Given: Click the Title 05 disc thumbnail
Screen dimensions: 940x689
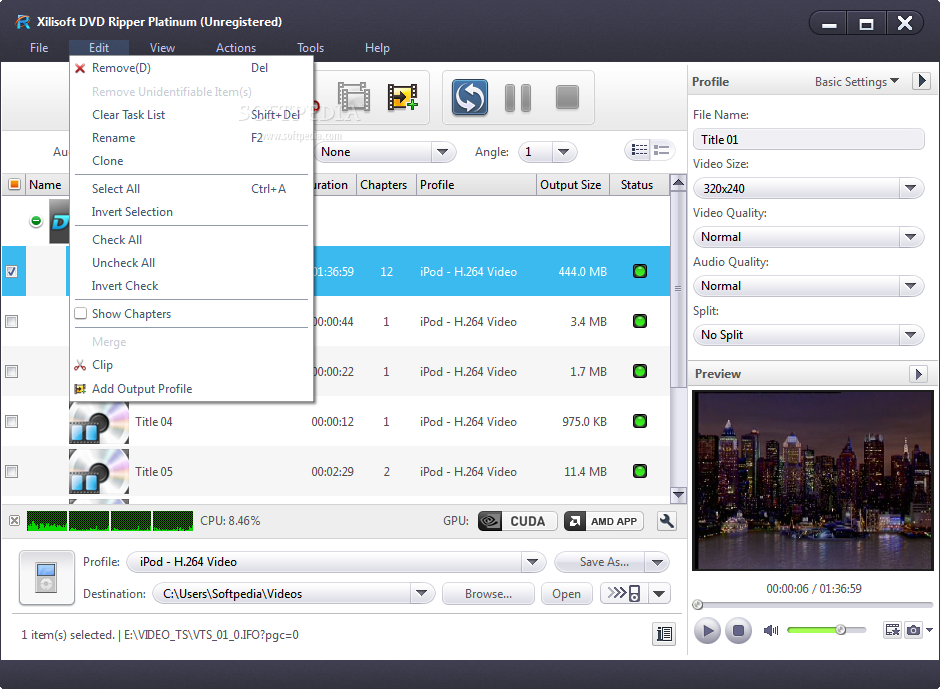Looking at the screenshot, I should click(x=99, y=471).
